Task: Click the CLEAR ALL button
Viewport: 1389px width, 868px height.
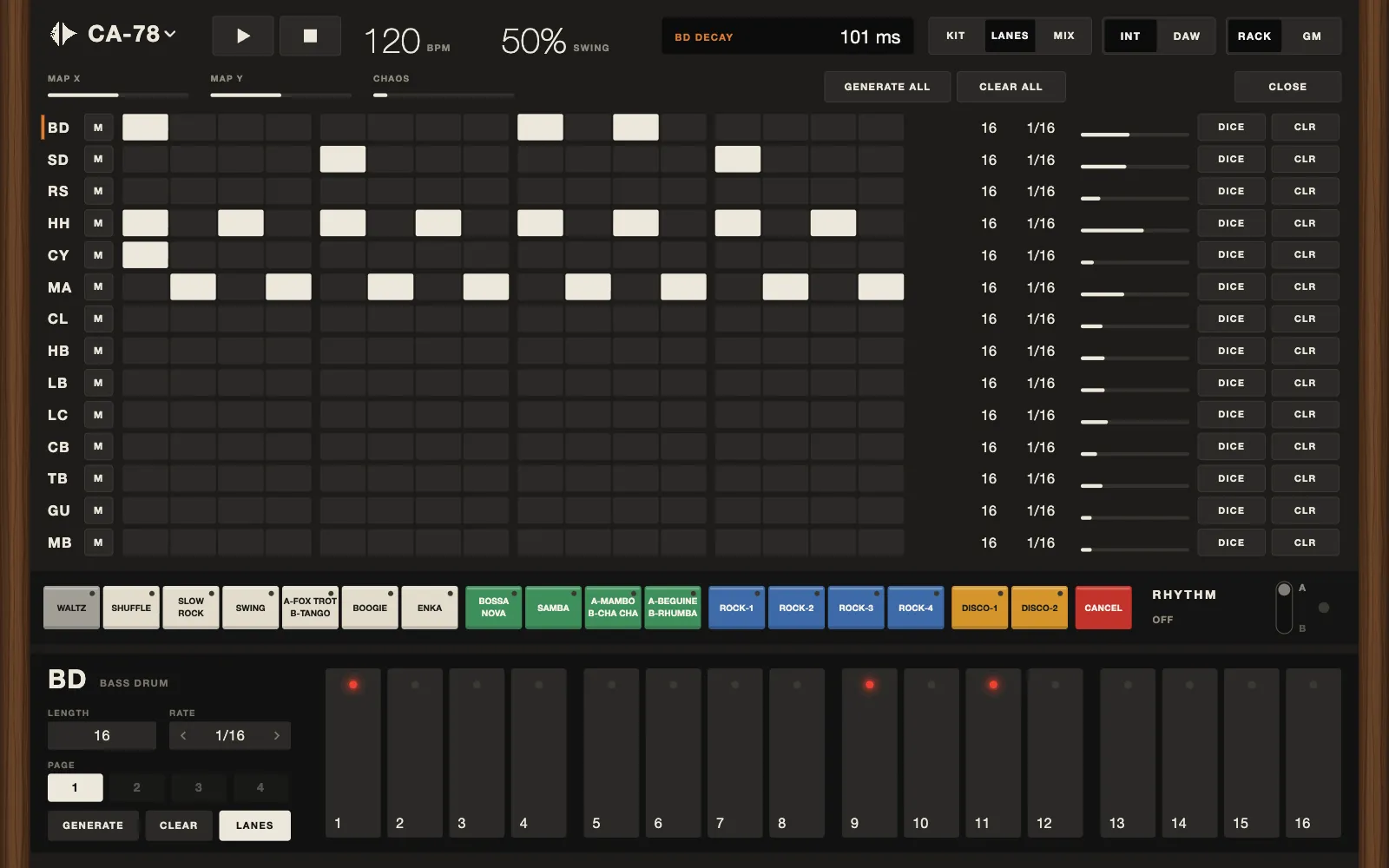Action: point(1010,87)
